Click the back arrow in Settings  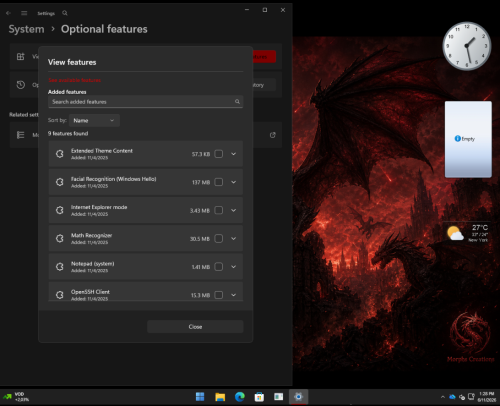tap(8, 13)
